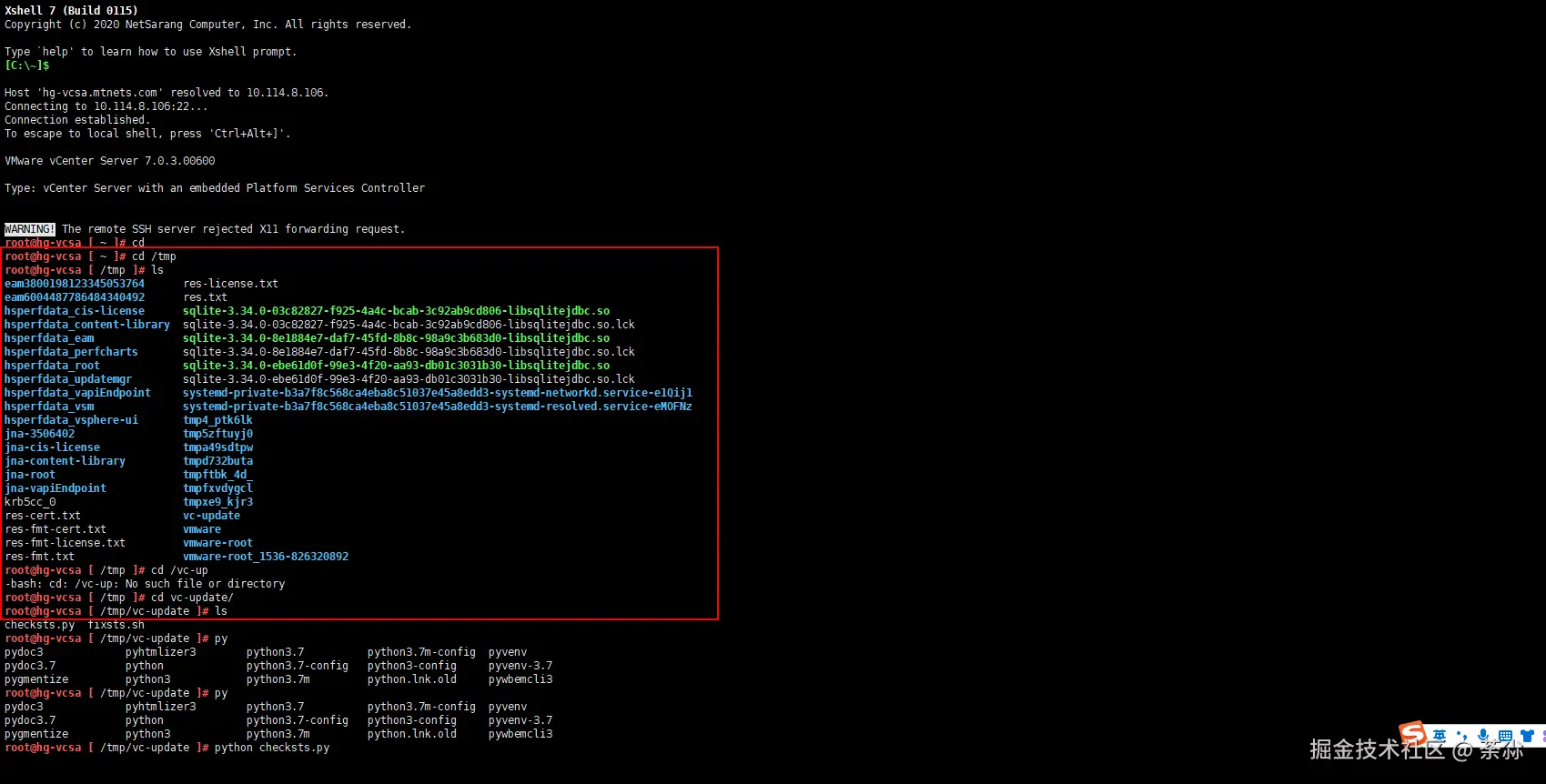The height and width of the screenshot is (784, 1546).
Task: Open the IME microphone voice input
Action: (1483, 736)
